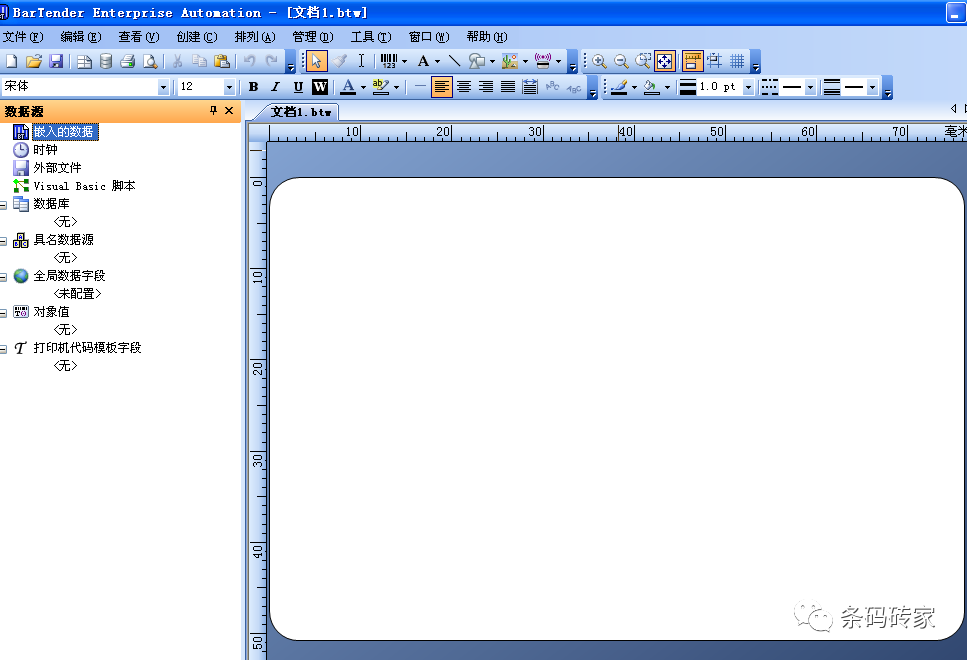Viewport: 967px width, 660px height.
Task: Close the 数据源 panel
Action: [229, 110]
